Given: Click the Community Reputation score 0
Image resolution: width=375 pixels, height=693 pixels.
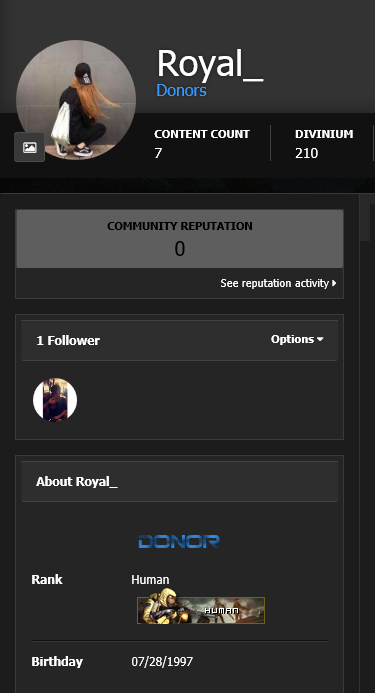Looking at the screenshot, I should [180, 249].
